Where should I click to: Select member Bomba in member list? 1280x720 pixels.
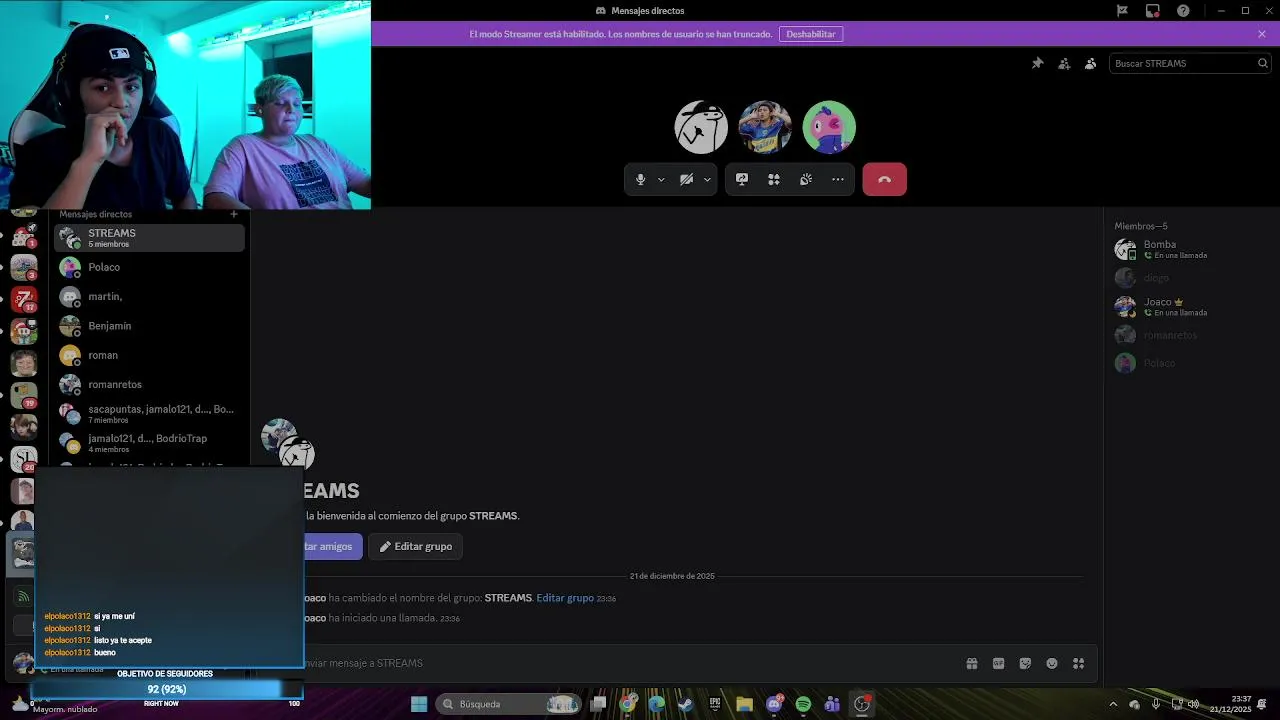point(1190,249)
